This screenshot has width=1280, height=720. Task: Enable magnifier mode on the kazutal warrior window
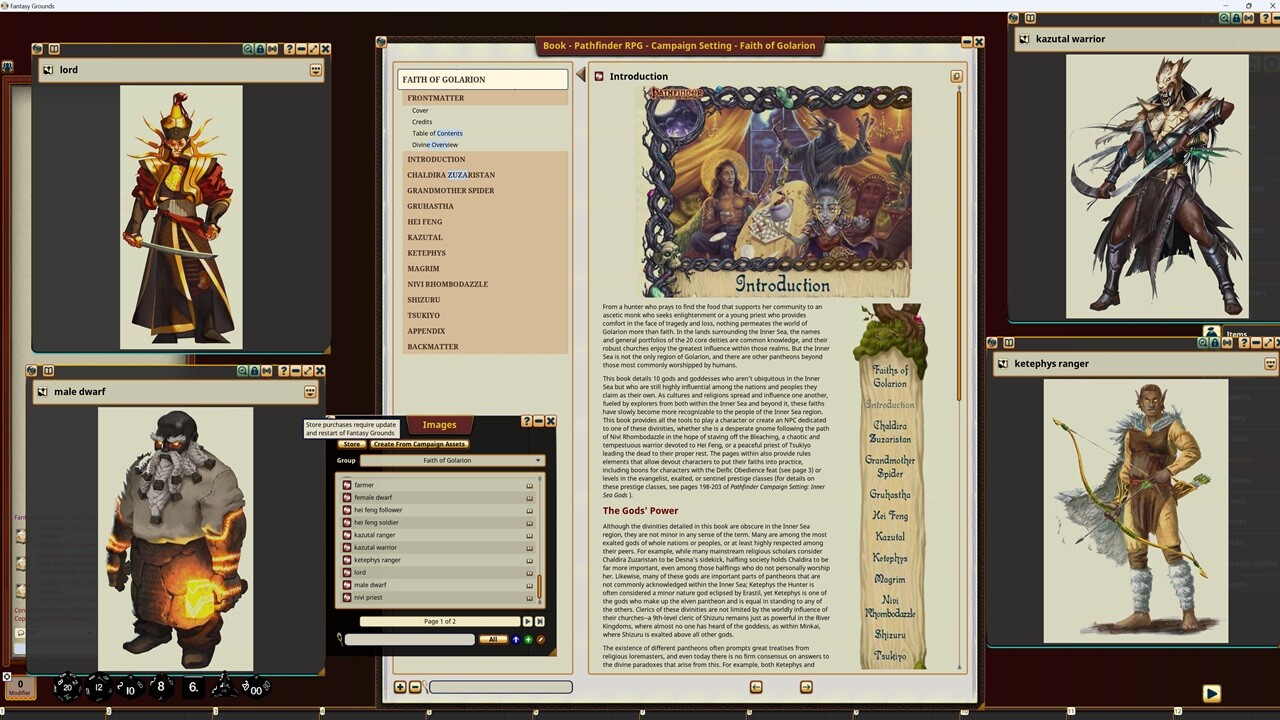[x=1225, y=18]
